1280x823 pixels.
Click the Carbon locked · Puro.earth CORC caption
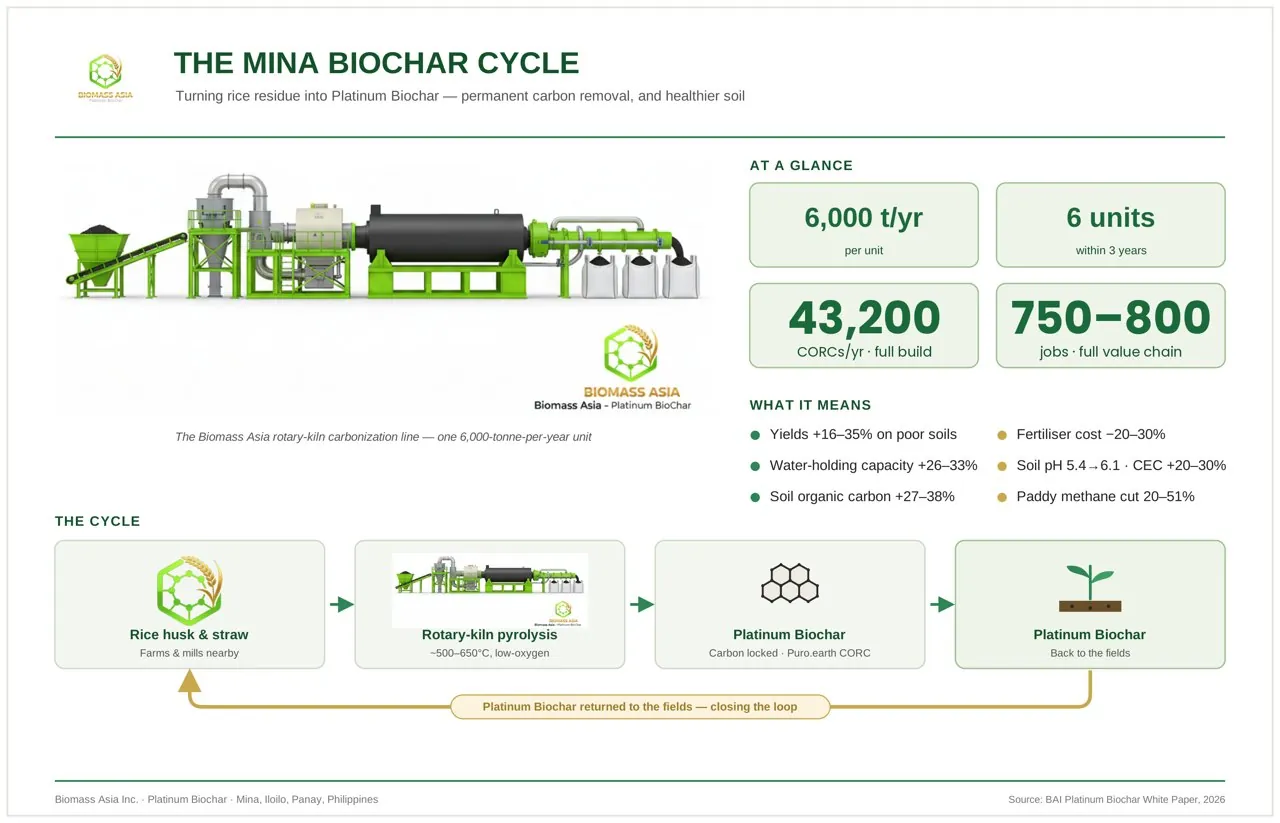(790, 653)
